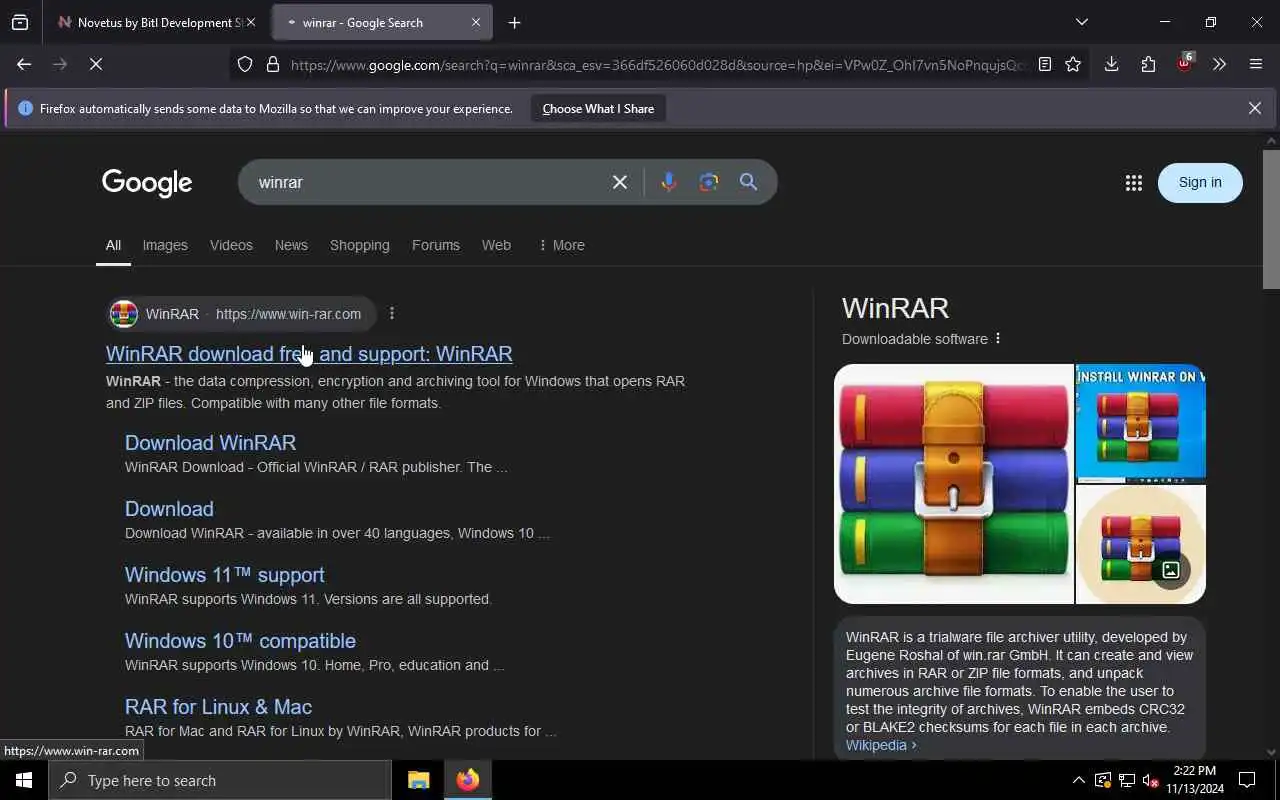Open RAR for Linux & Mac sitelink
Viewport: 1280px width, 800px height.
click(x=218, y=706)
